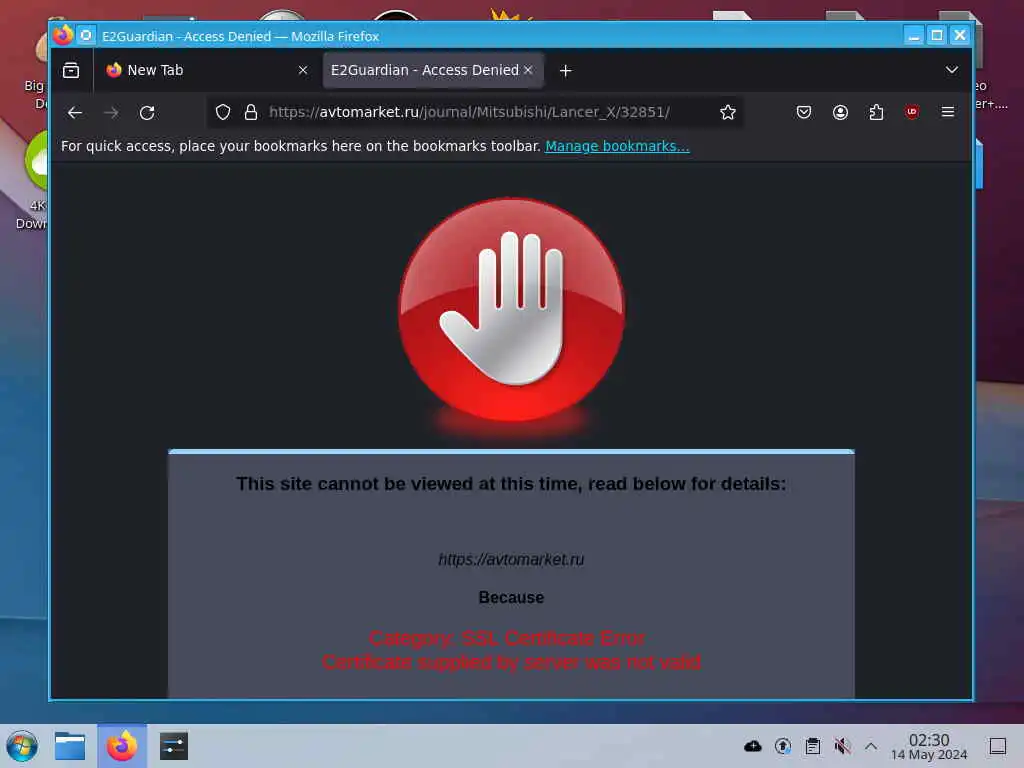
Task: Open the updates tray icon
Action: (x=783, y=746)
